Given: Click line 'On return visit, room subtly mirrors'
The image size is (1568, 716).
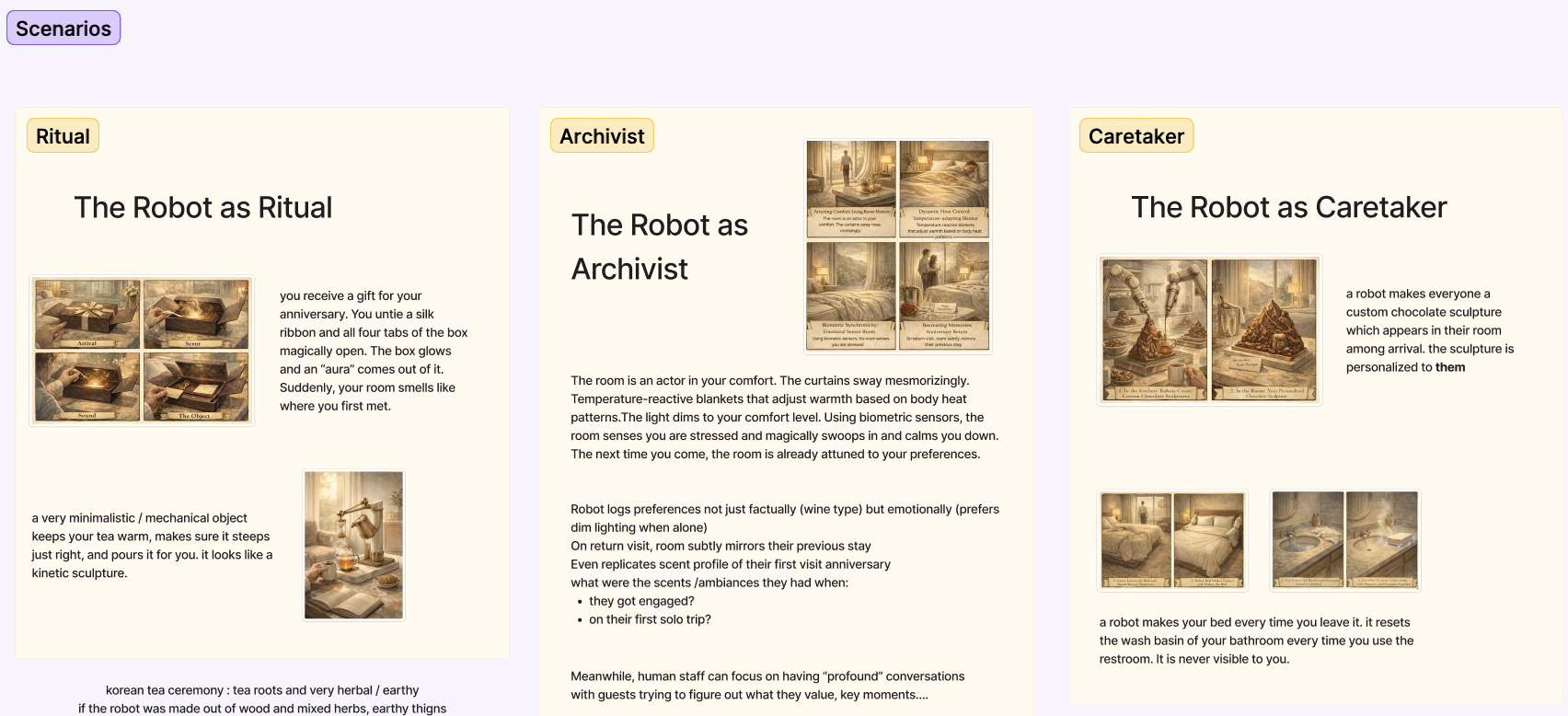Looking at the screenshot, I should point(721,546).
